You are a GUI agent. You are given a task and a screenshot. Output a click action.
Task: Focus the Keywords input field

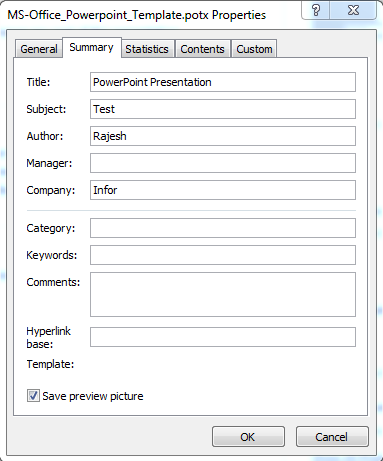click(223, 255)
